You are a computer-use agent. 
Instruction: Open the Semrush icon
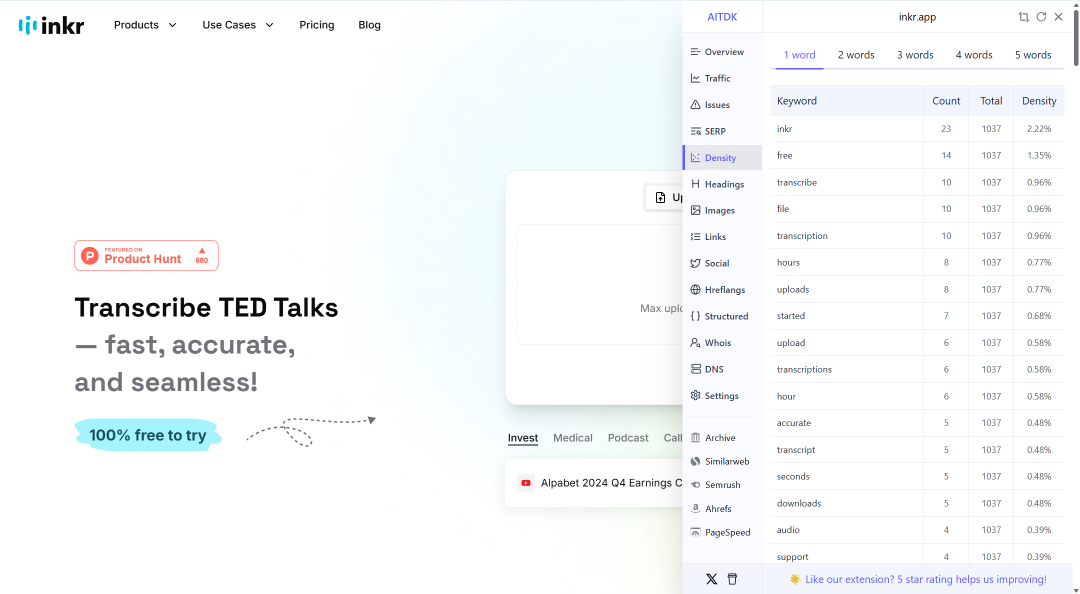click(696, 485)
